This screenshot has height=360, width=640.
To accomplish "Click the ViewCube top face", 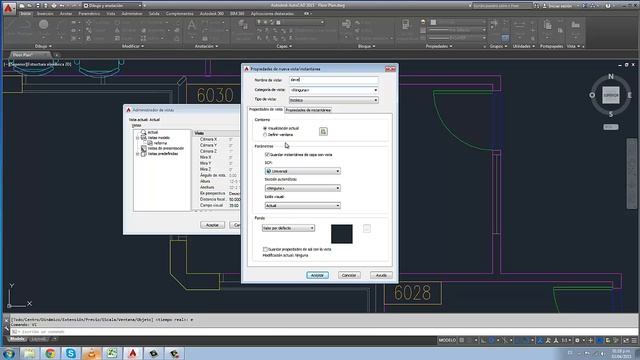I will point(611,95).
